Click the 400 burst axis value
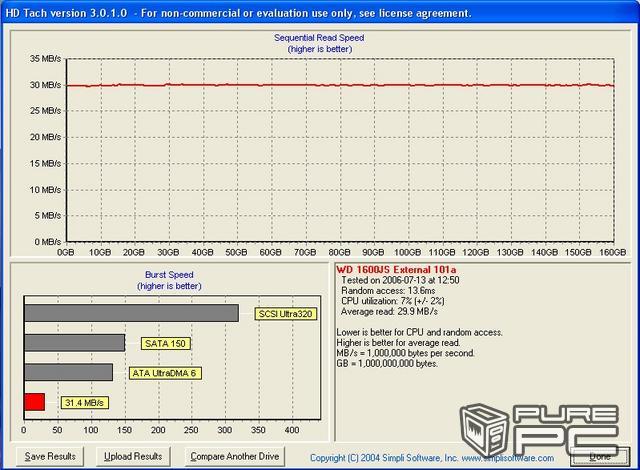The image size is (640, 470). coord(292,430)
